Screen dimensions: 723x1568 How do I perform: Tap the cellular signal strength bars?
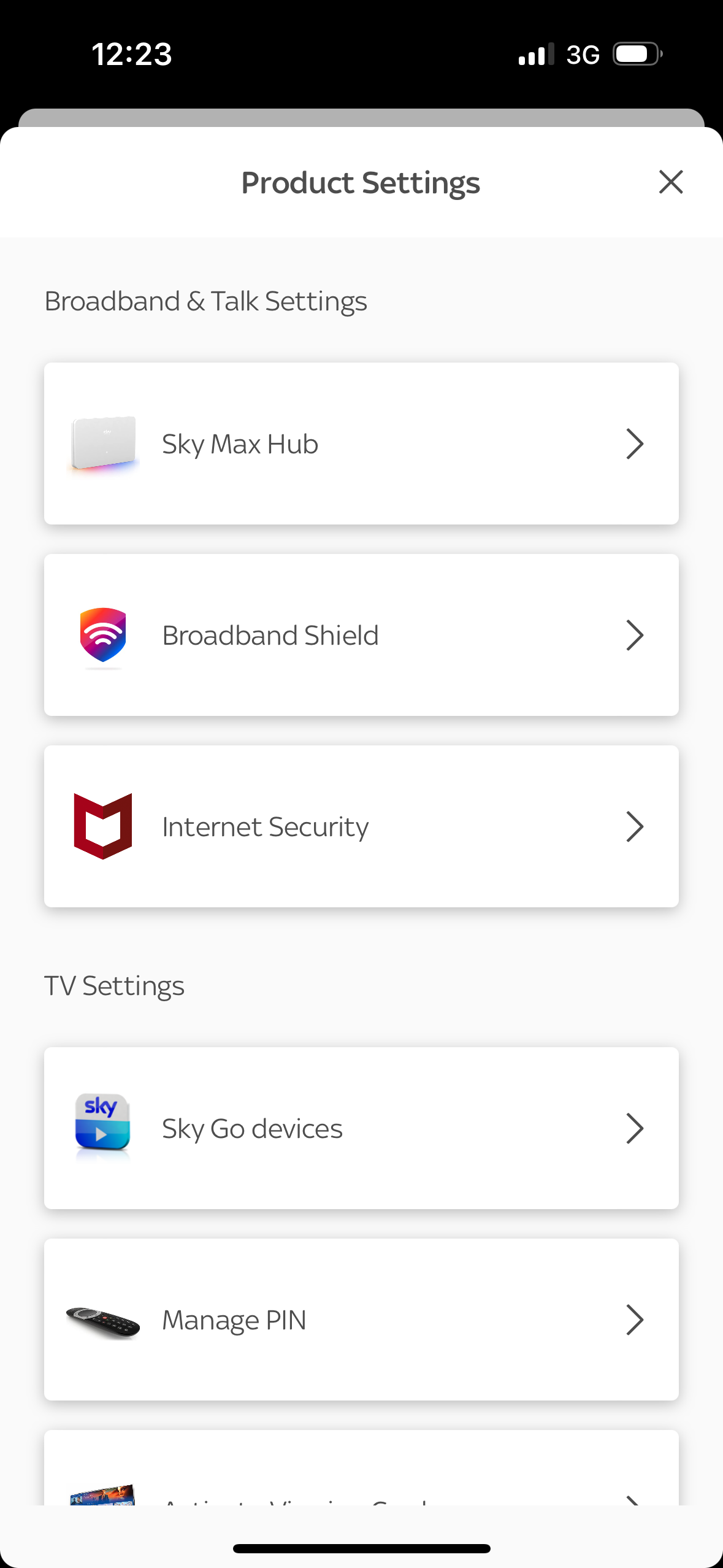click(536, 55)
